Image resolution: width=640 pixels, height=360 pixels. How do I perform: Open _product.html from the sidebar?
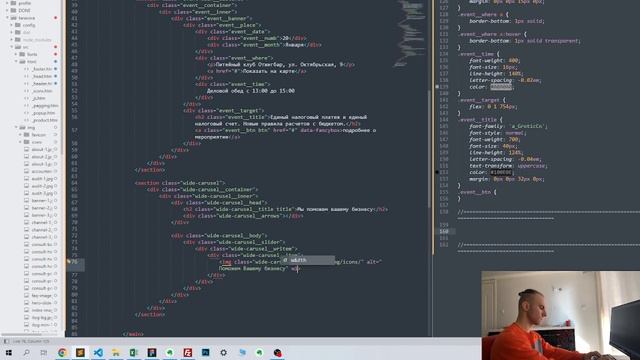pos(45,120)
